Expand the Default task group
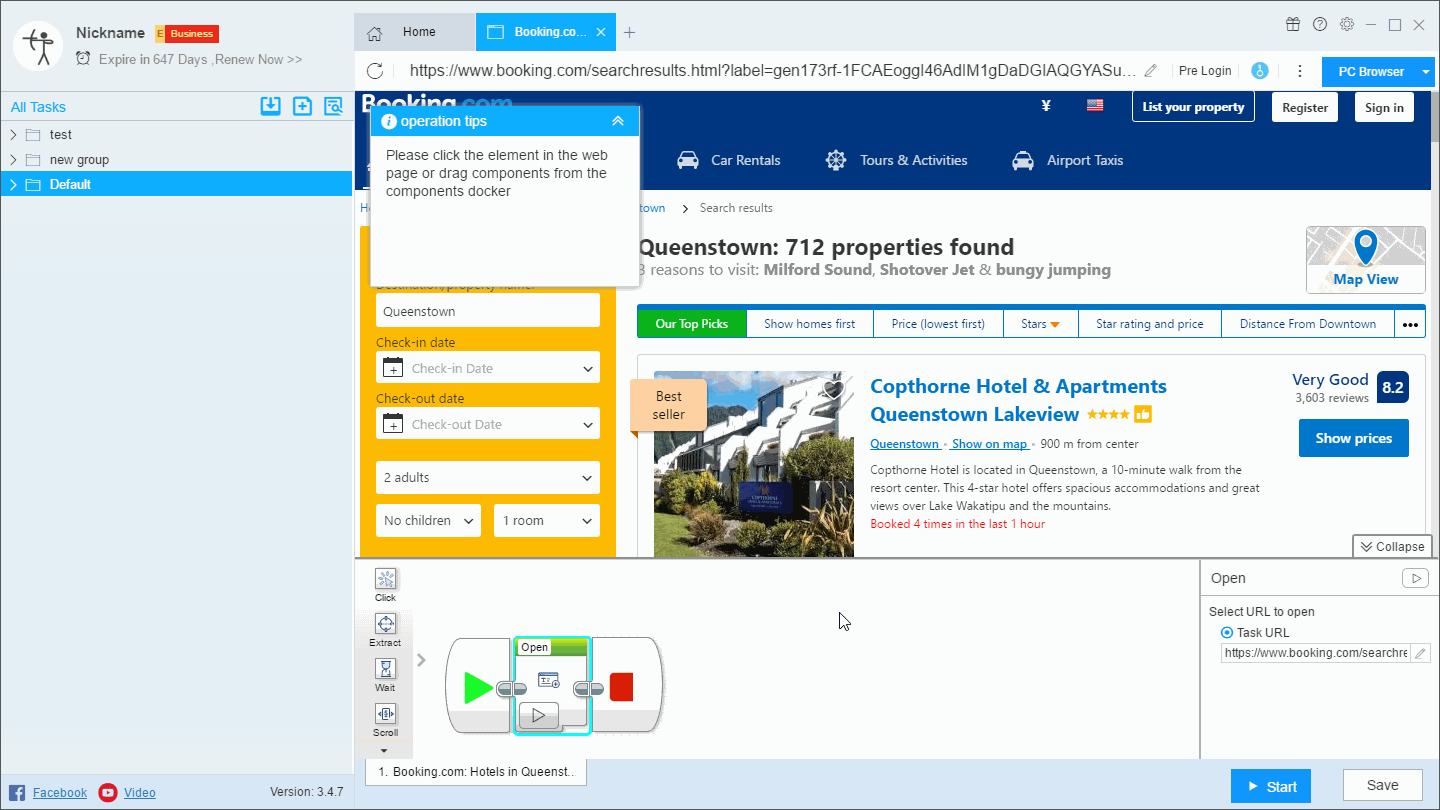Image resolution: width=1440 pixels, height=810 pixels. click(x=13, y=184)
